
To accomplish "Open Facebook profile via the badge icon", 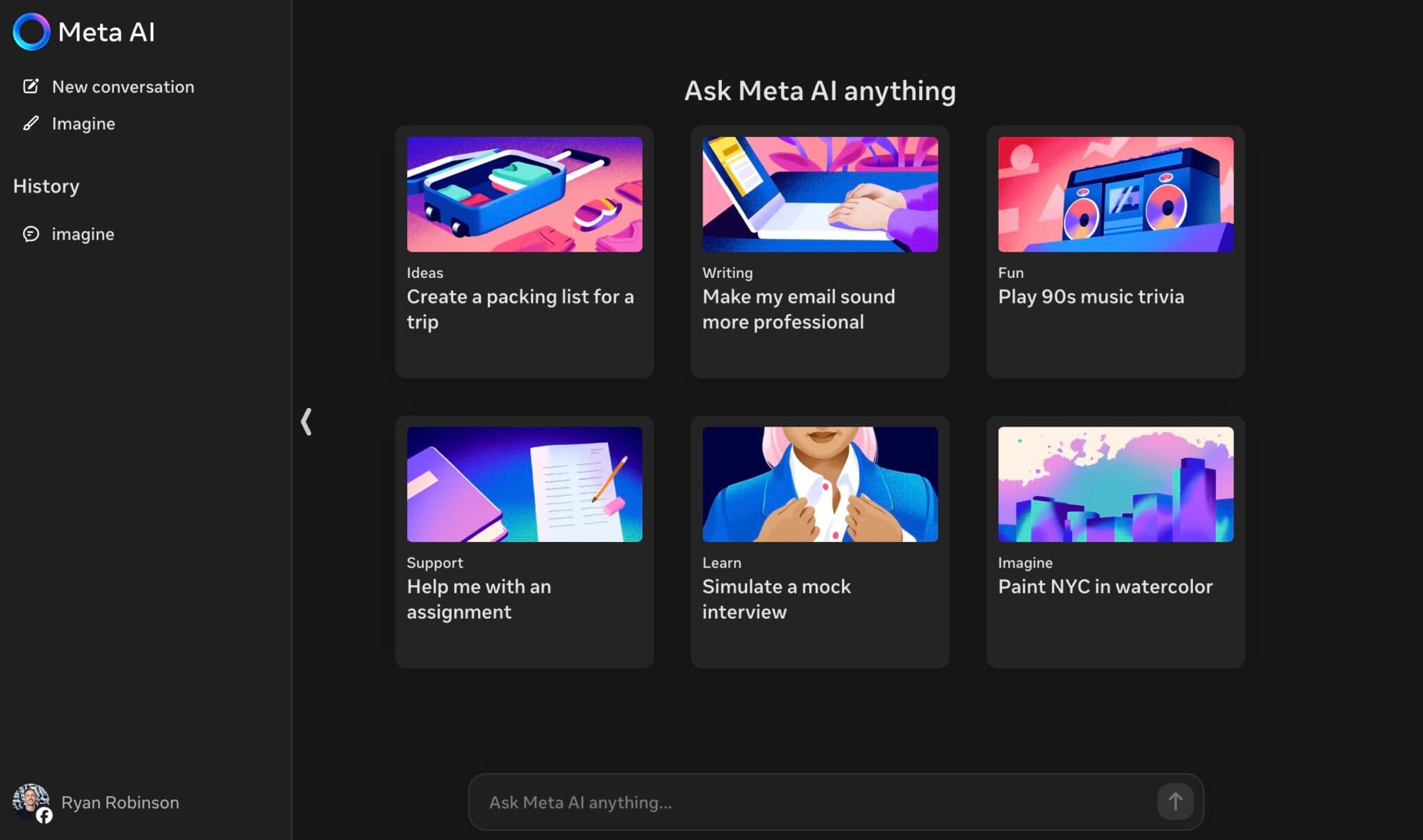I will click(44, 816).
